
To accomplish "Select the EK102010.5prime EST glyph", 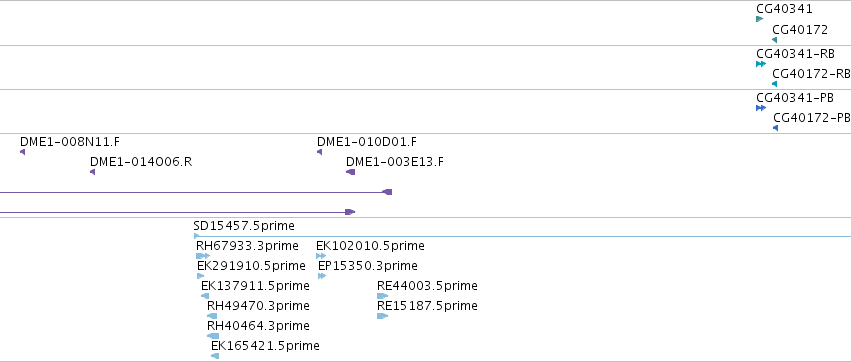I will click(321, 256).
